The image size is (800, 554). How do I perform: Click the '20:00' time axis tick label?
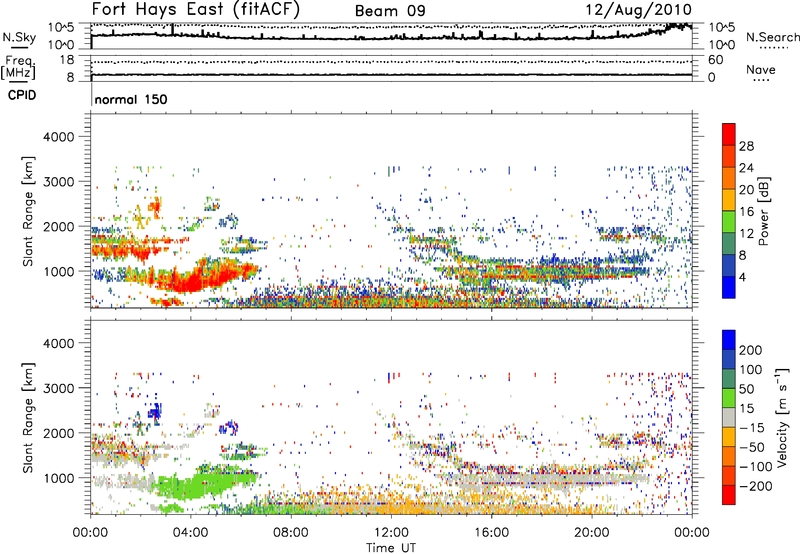(x=592, y=533)
